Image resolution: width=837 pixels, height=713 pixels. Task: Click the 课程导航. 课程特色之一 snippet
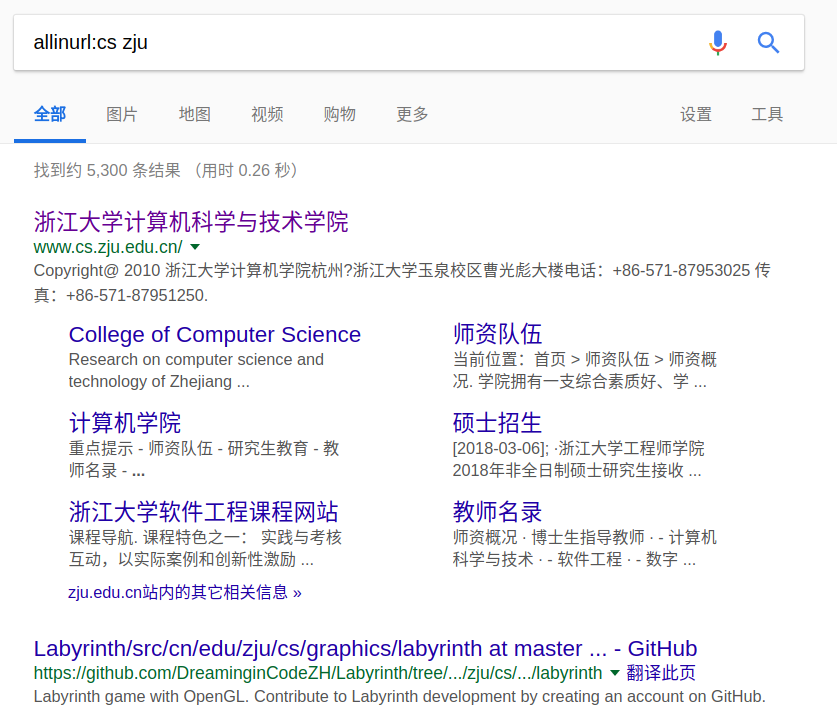(205, 548)
